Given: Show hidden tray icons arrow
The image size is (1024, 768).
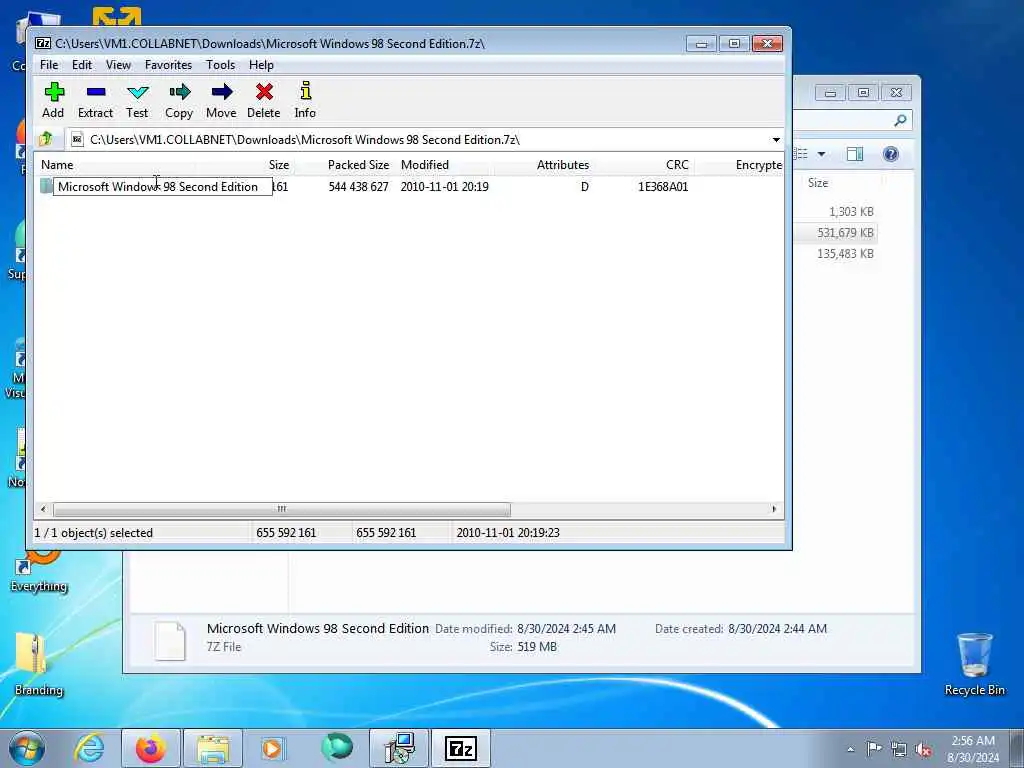Looking at the screenshot, I should tap(850, 749).
